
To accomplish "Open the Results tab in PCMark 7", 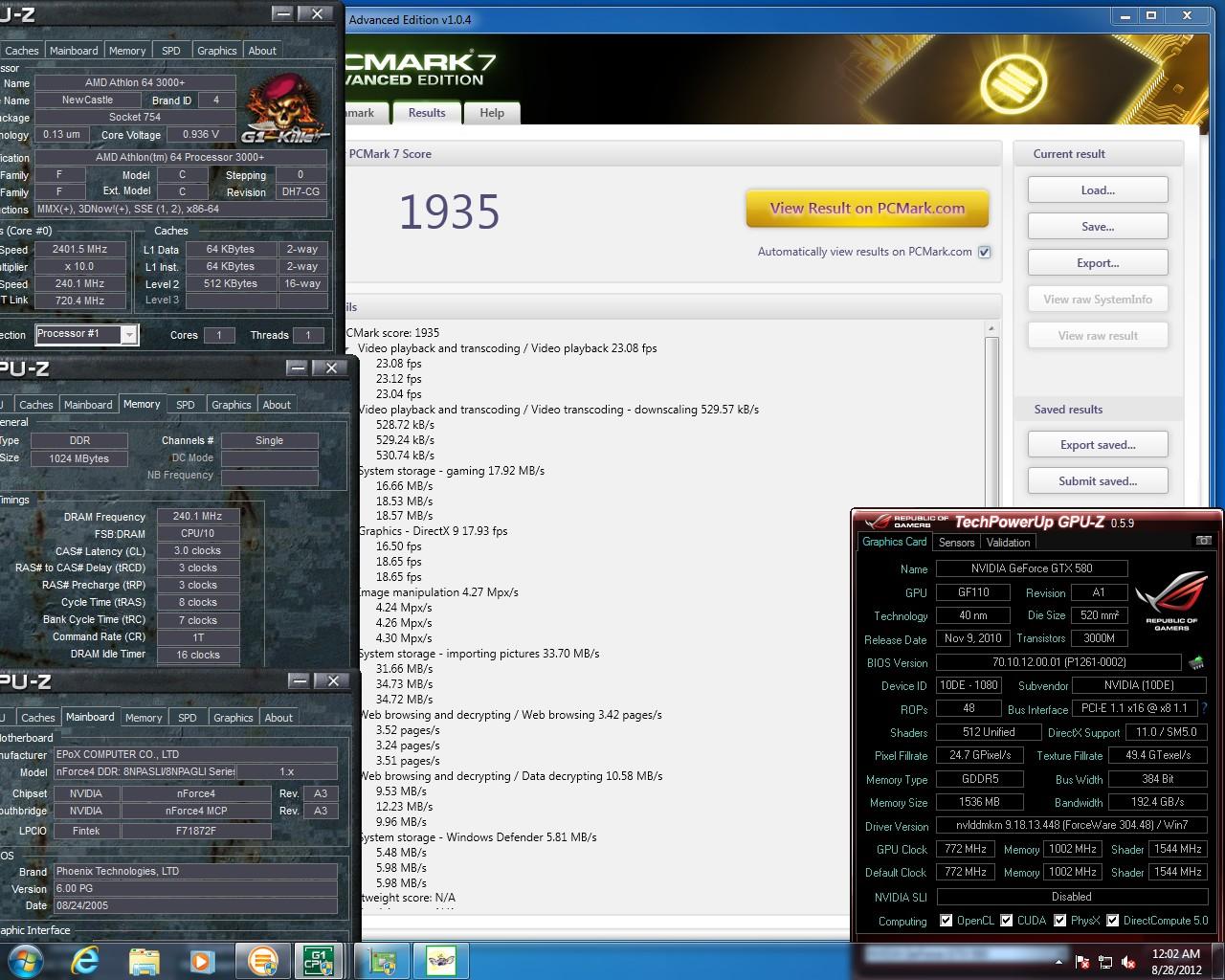I will [427, 113].
